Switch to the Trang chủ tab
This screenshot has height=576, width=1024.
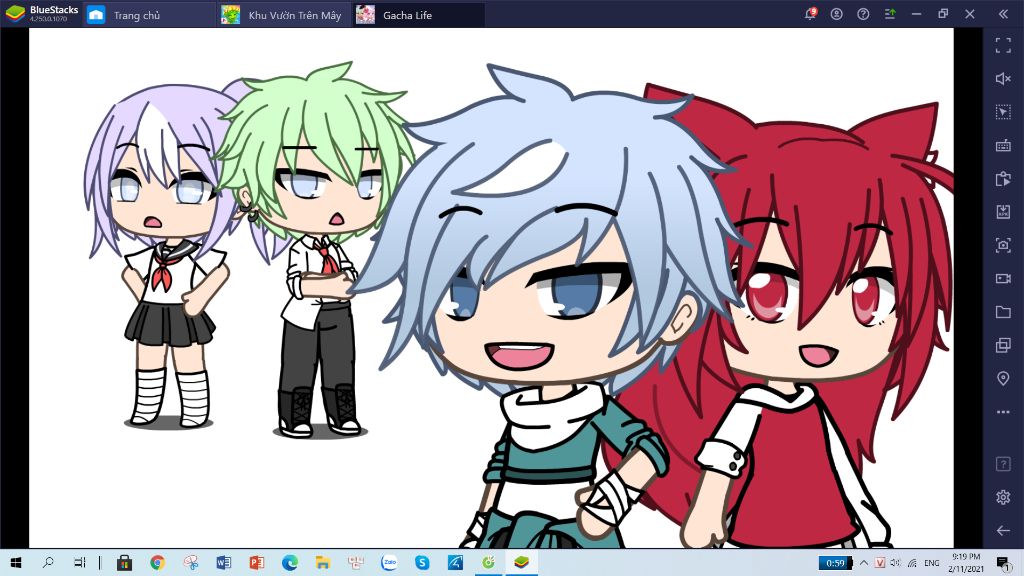(150, 14)
